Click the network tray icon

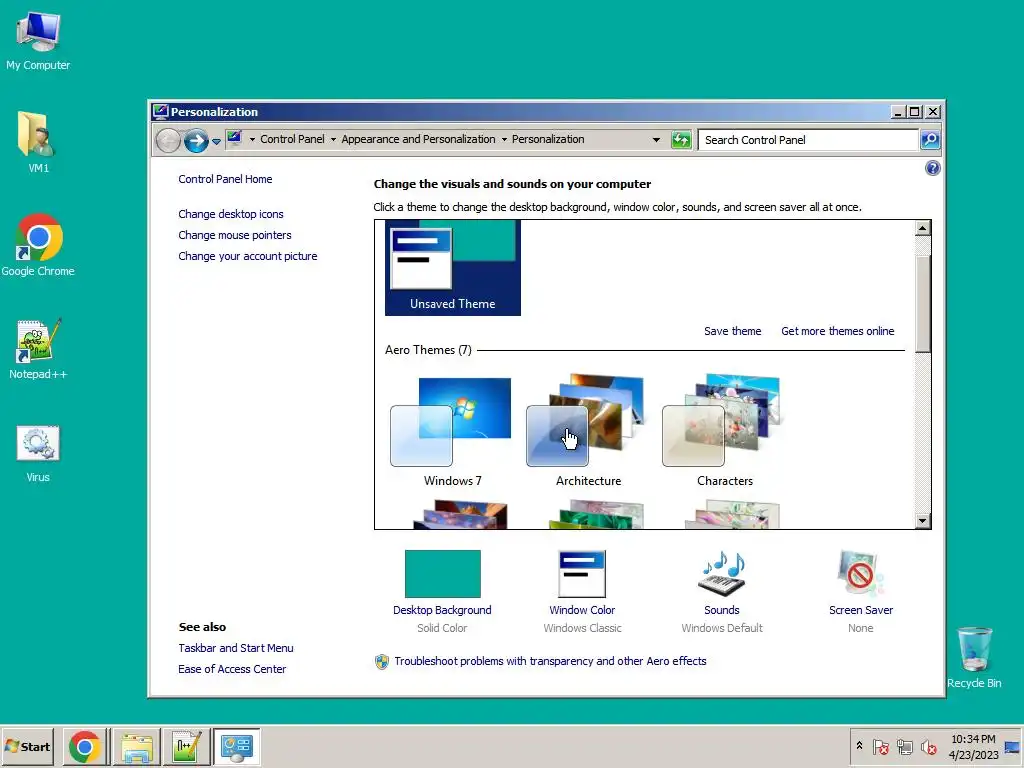(x=904, y=746)
